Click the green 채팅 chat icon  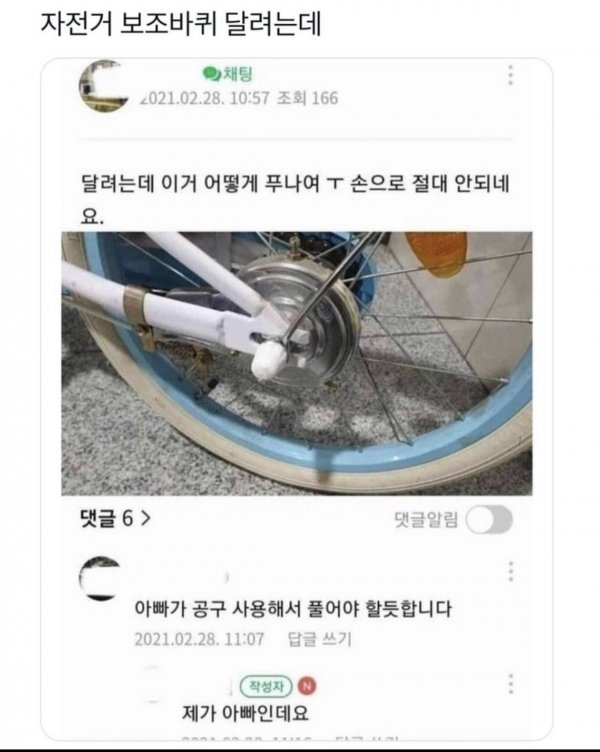point(211,74)
